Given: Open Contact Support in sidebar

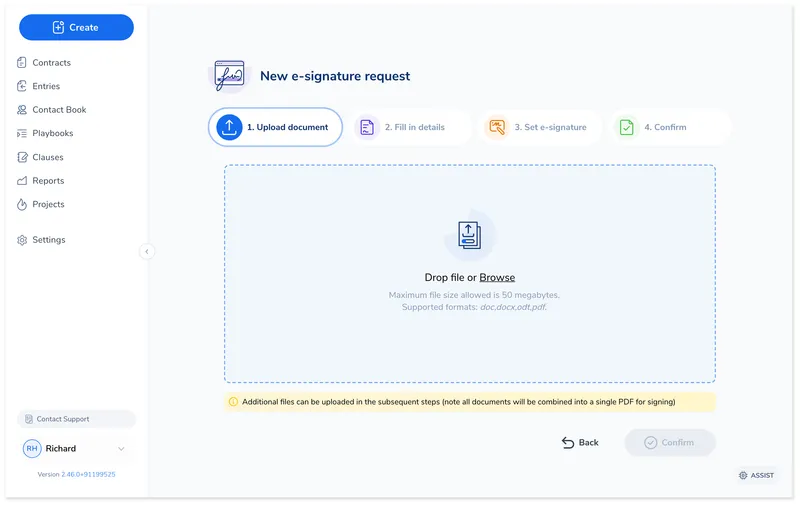Looking at the screenshot, I should pos(76,419).
